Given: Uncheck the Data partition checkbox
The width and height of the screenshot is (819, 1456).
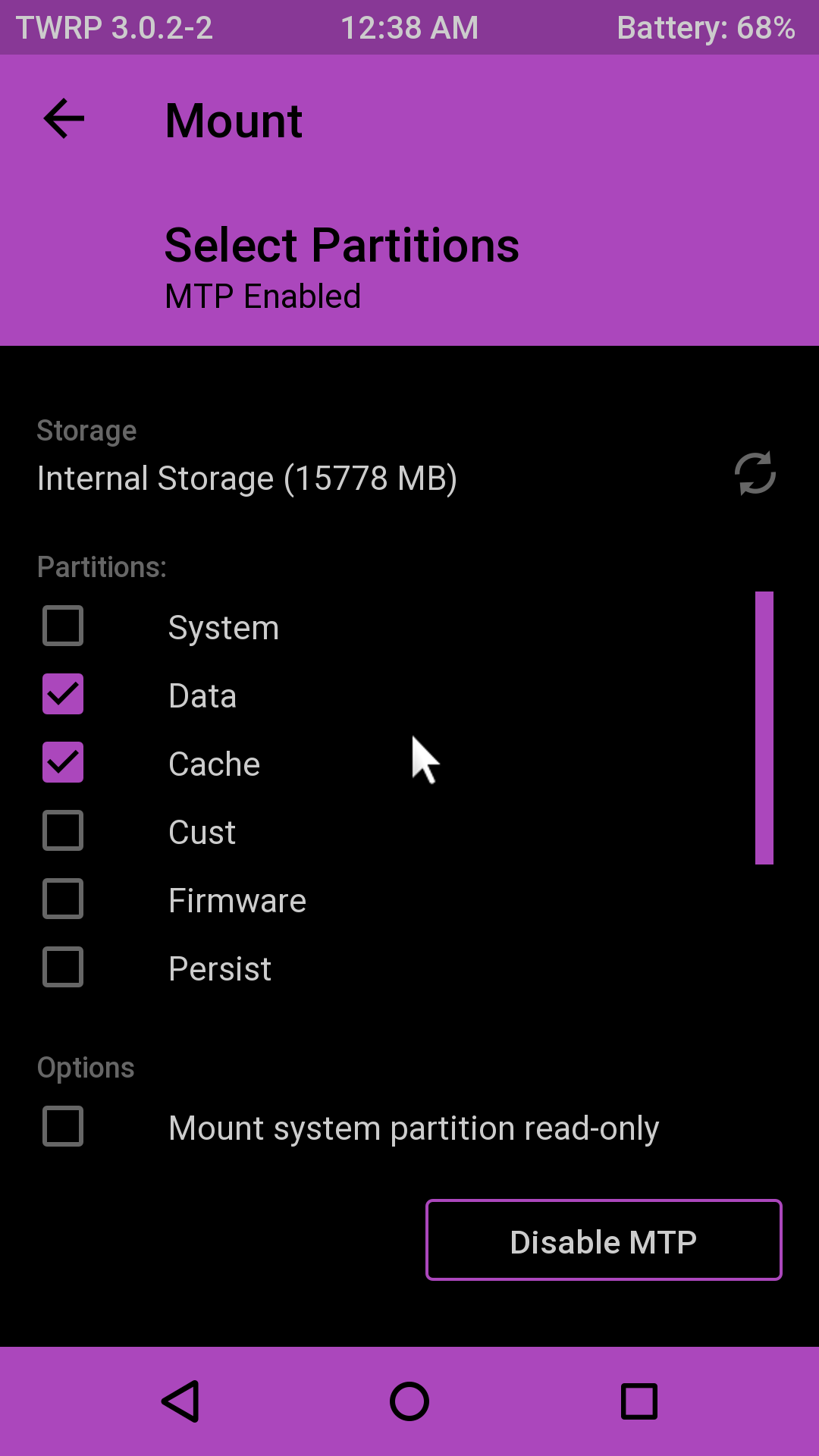Looking at the screenshot, I should 63,695.
